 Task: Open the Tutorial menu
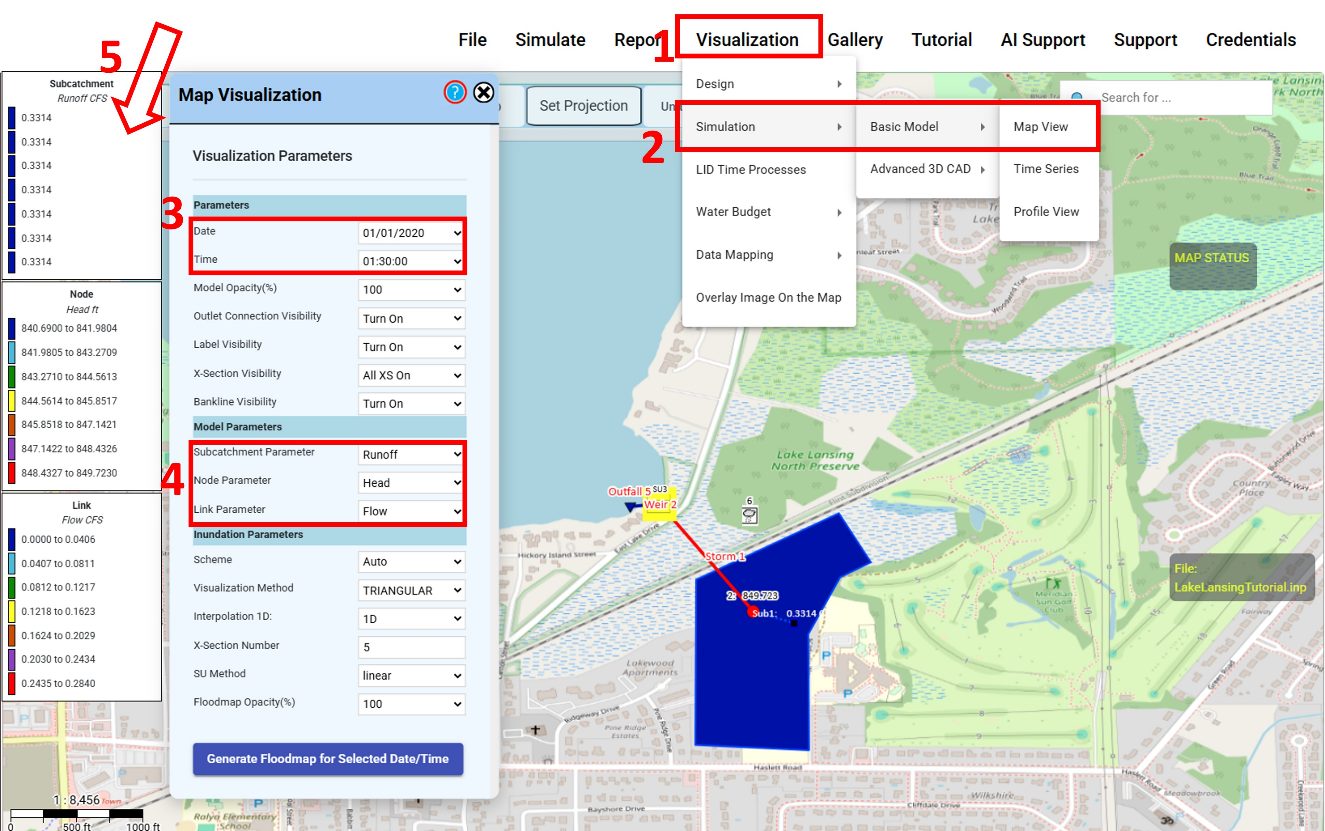coord(942,40)
